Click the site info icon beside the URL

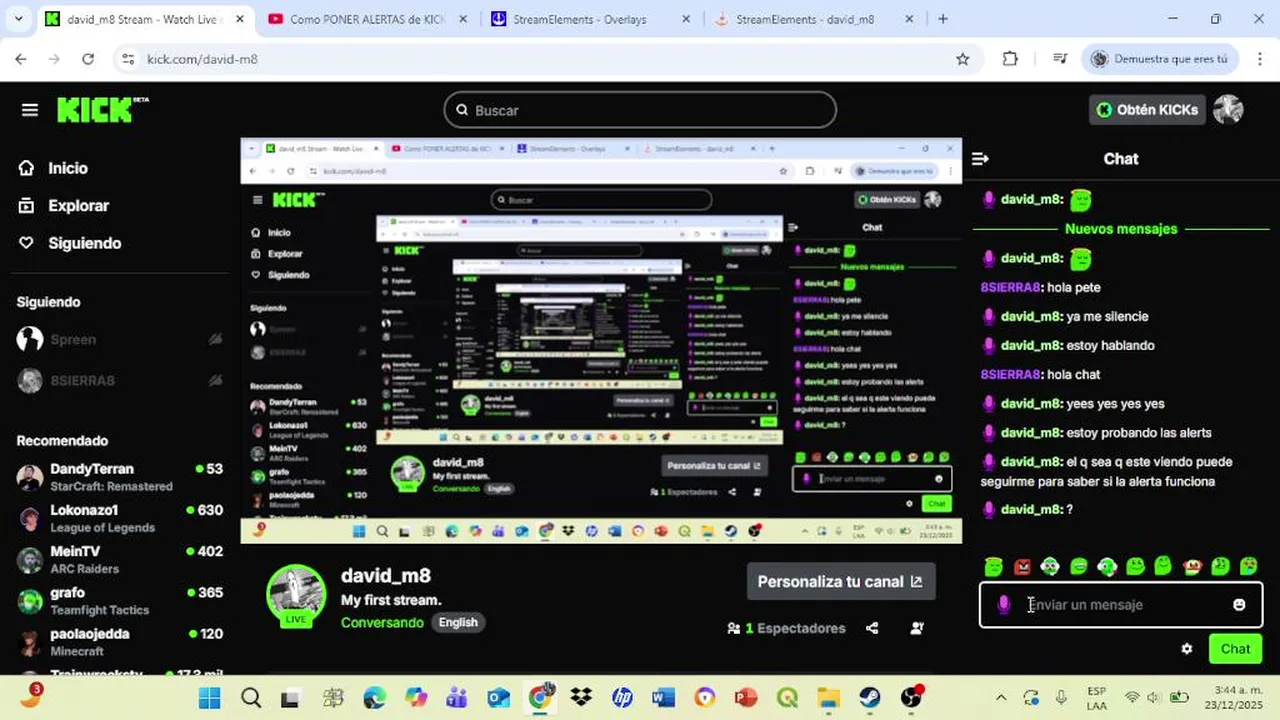127,59
